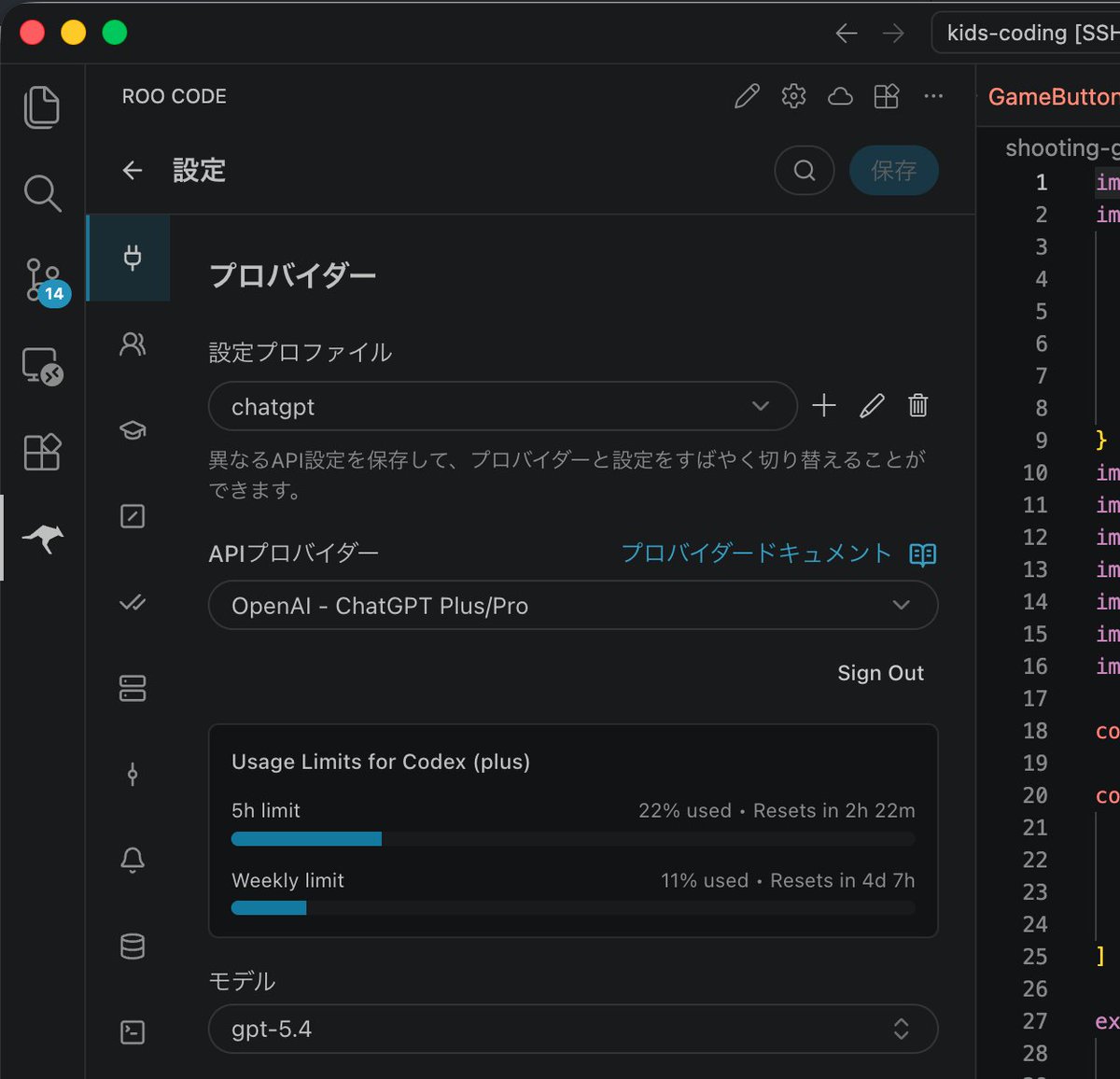Open the gpt-5.4 model selector
Screen dimensions: 1120x1079
tap(573, 1029)
